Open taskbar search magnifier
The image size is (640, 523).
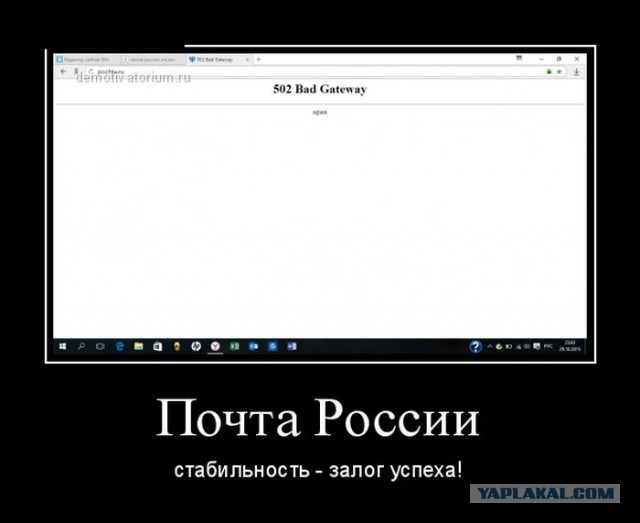(x=81, y=346)
